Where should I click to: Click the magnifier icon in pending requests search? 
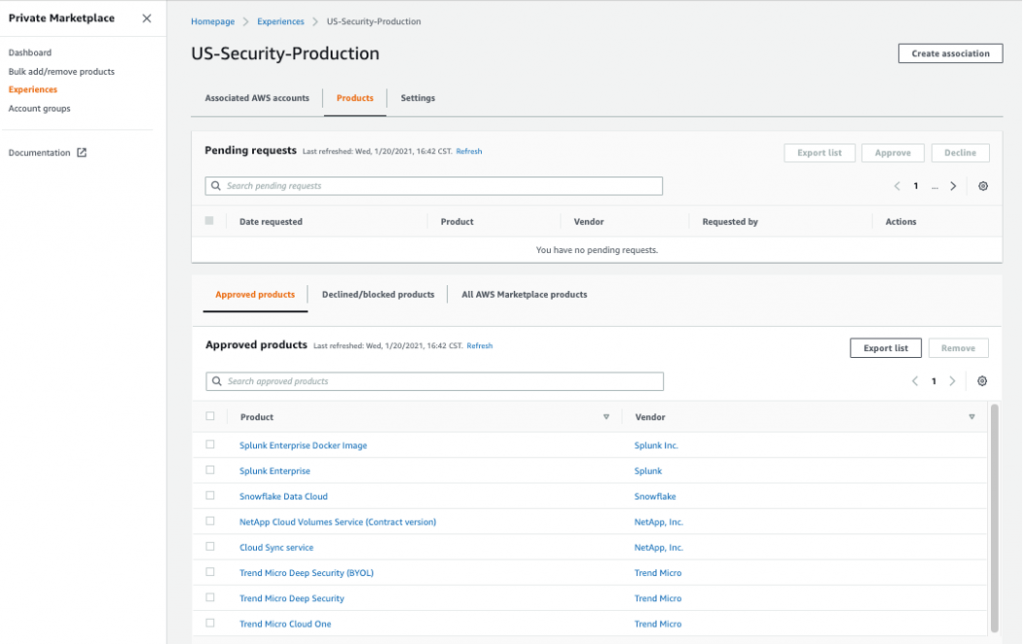click(x=216, y=186)
